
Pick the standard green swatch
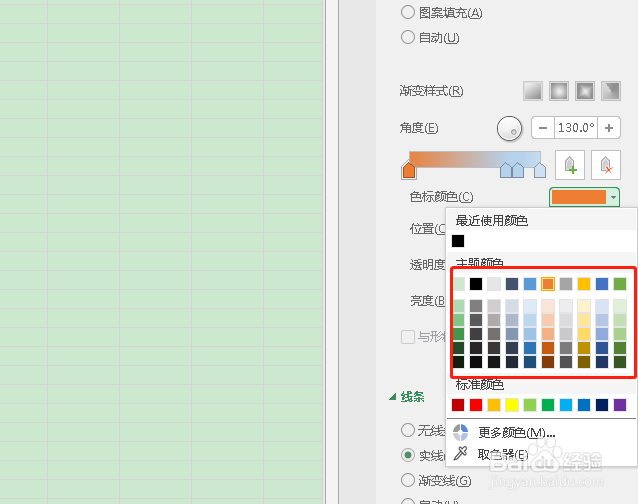pos(548,405)
